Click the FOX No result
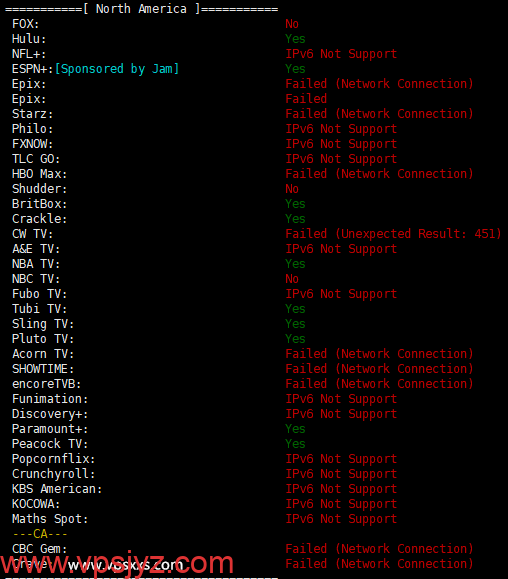 (x=292, y=24)
